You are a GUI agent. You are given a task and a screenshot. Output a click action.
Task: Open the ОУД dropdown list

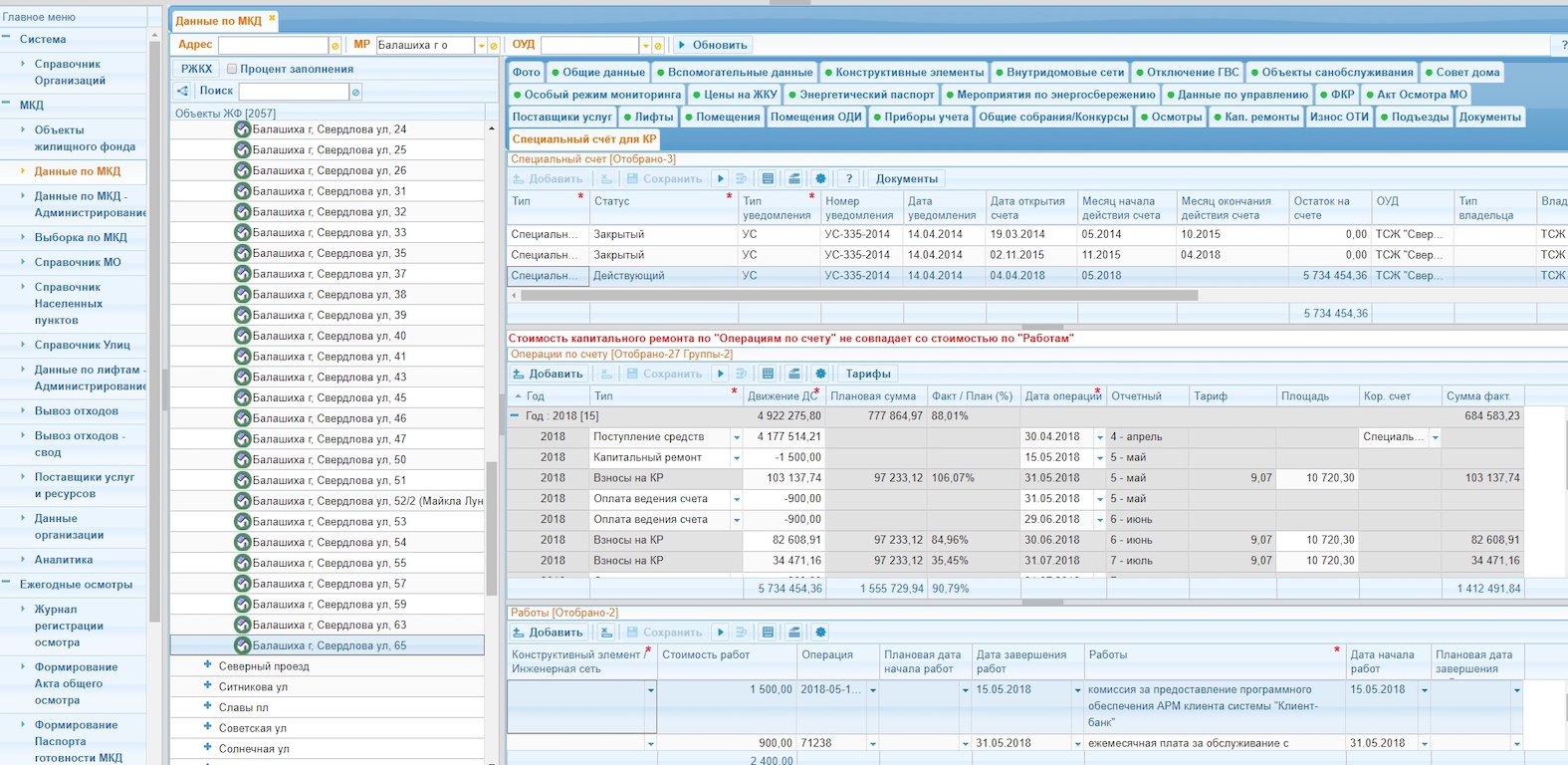645,46
